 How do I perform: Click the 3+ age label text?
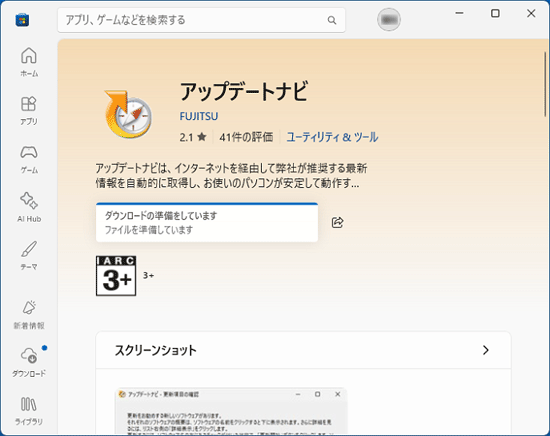tap(148, 276)
